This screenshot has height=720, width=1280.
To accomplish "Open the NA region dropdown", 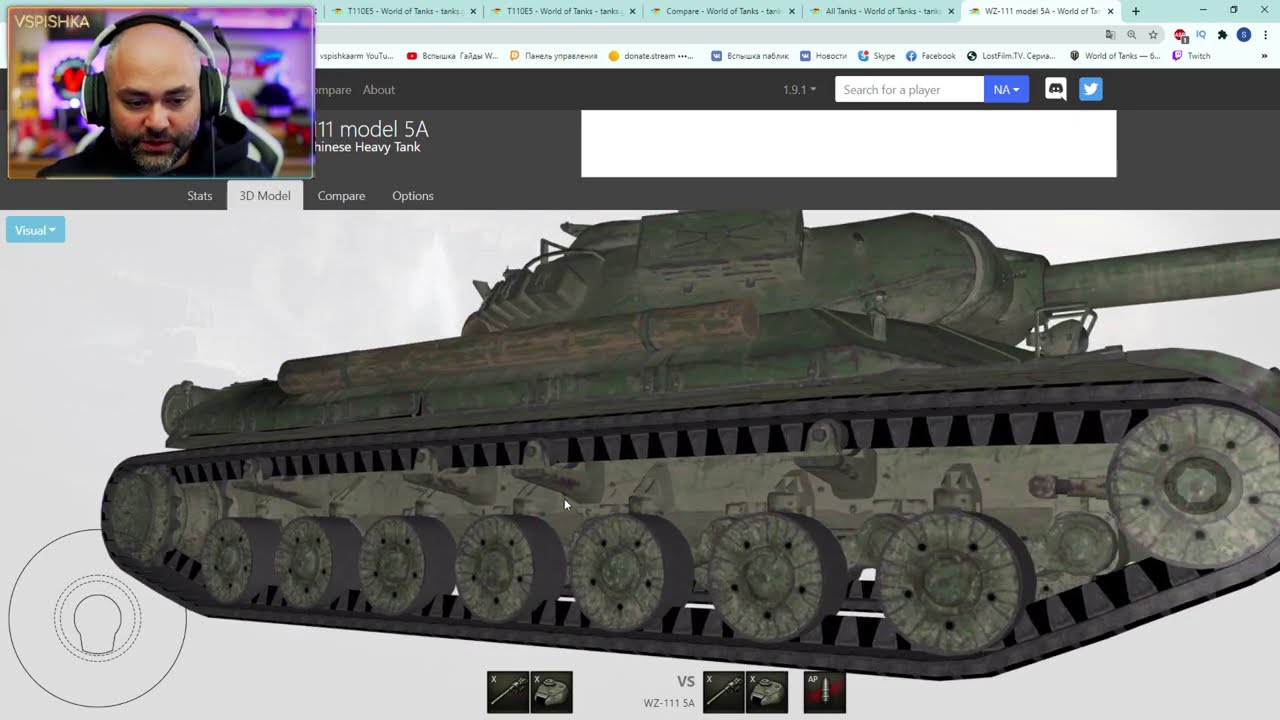I will [x=1006, y=89].
